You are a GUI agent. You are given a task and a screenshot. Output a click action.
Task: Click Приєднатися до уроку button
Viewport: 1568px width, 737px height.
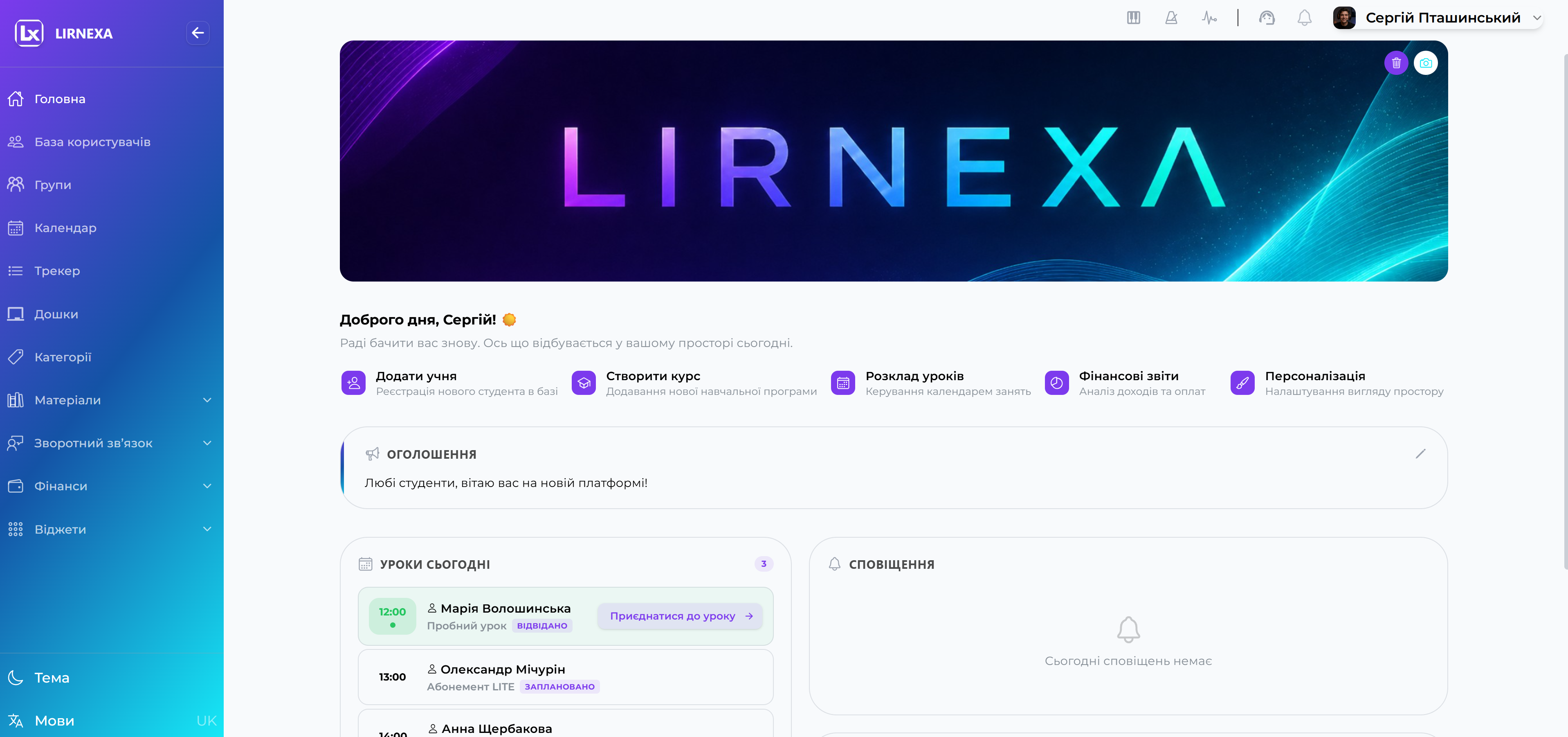pos(680,616)
